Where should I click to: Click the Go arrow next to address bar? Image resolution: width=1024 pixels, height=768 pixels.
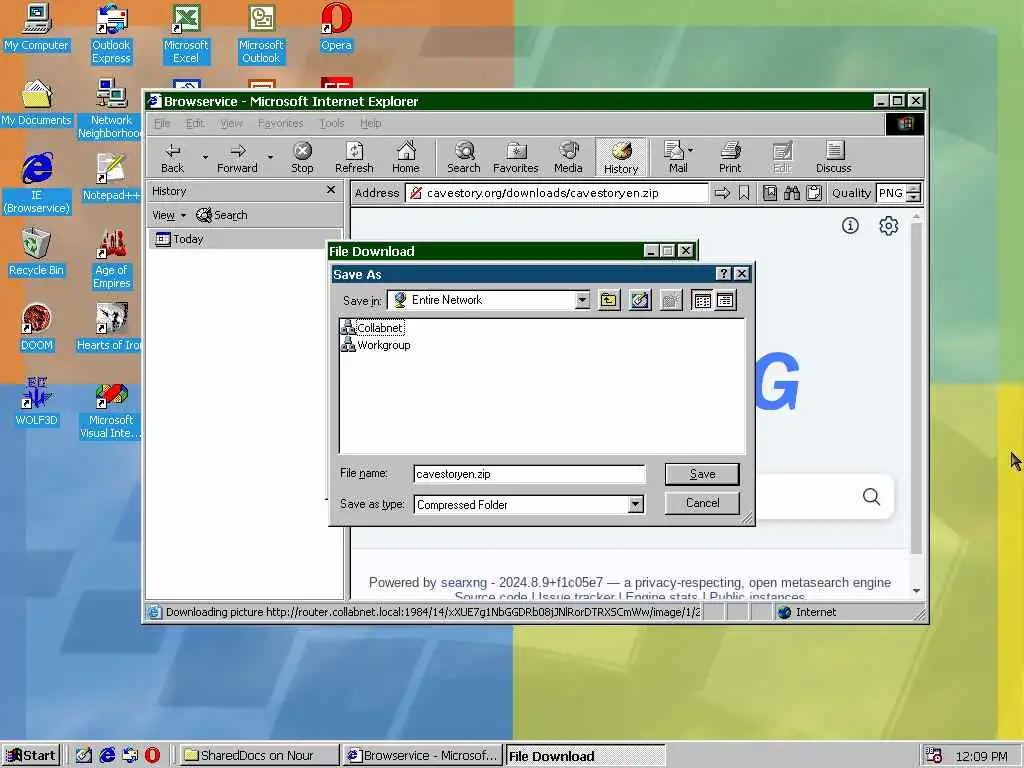(x=722, y=193)
